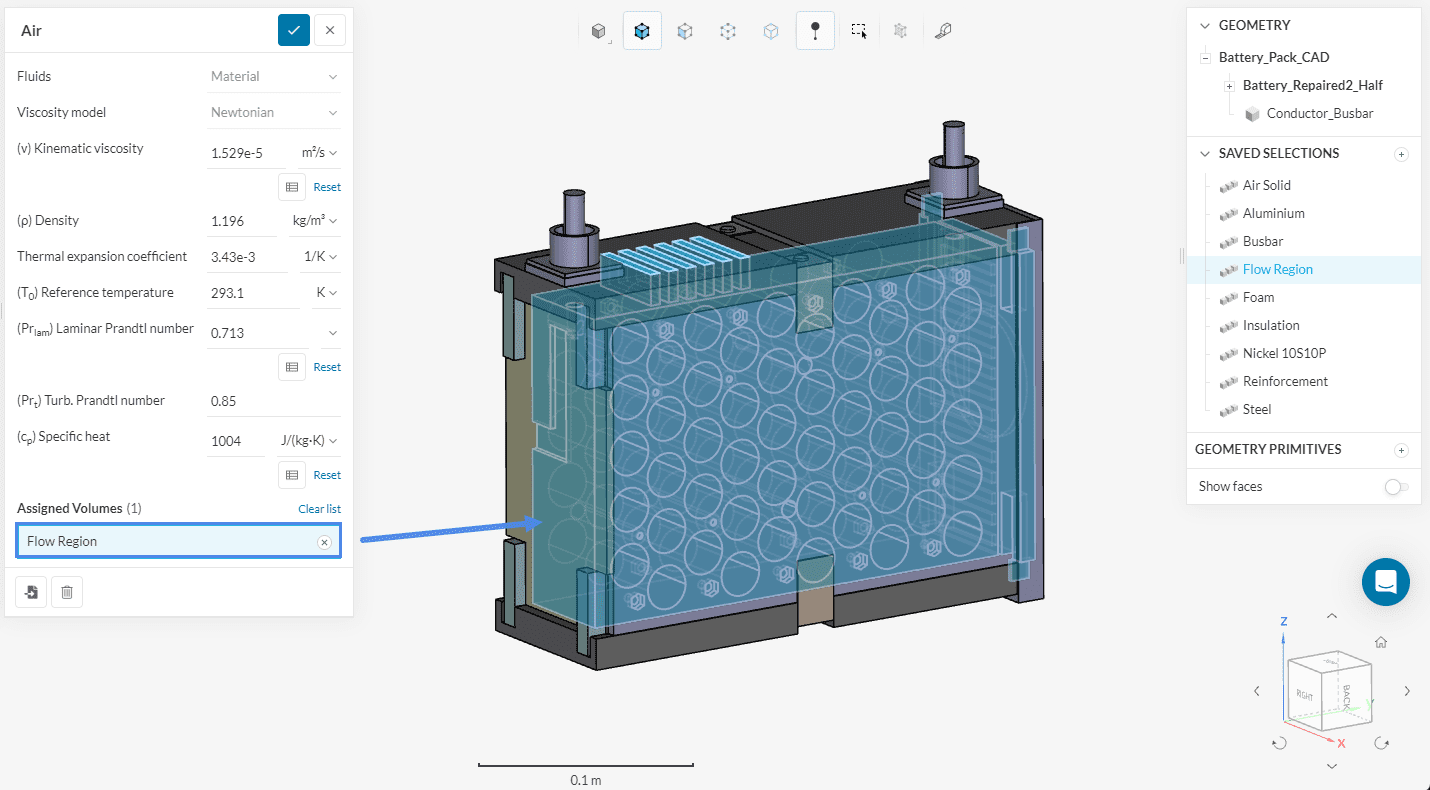Expand the Battery_Repaired2_Half tree node
Viewport: 1430px width, 790px height.
(x=1229, y=86)
